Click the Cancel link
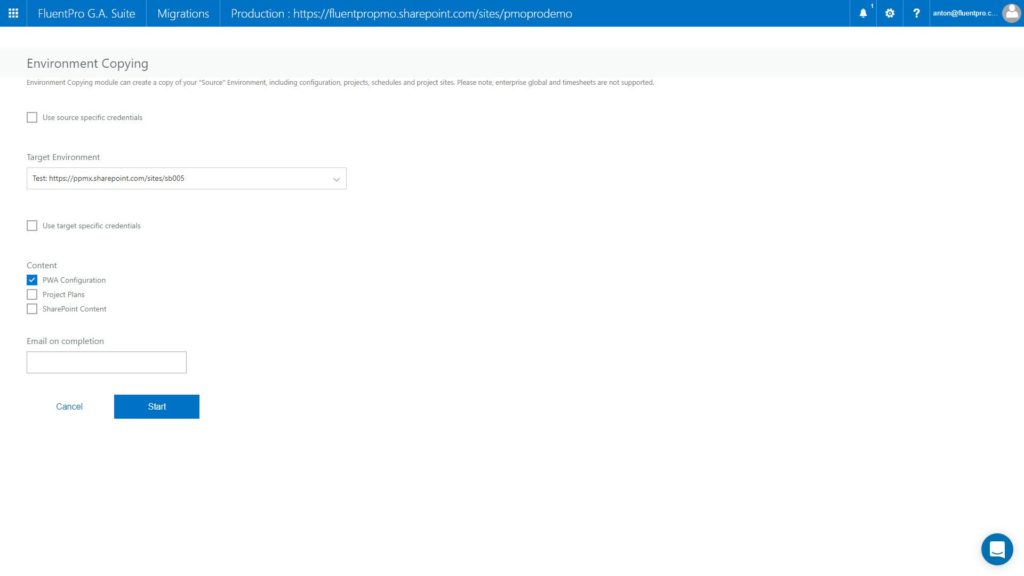 click(69, 406)
